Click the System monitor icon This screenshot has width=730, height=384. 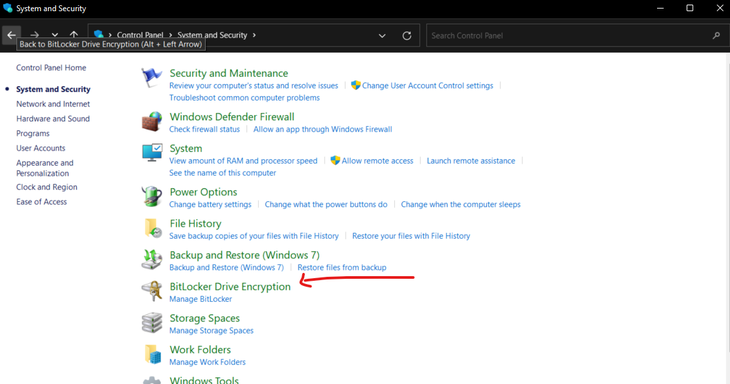(x=152, y=153)
